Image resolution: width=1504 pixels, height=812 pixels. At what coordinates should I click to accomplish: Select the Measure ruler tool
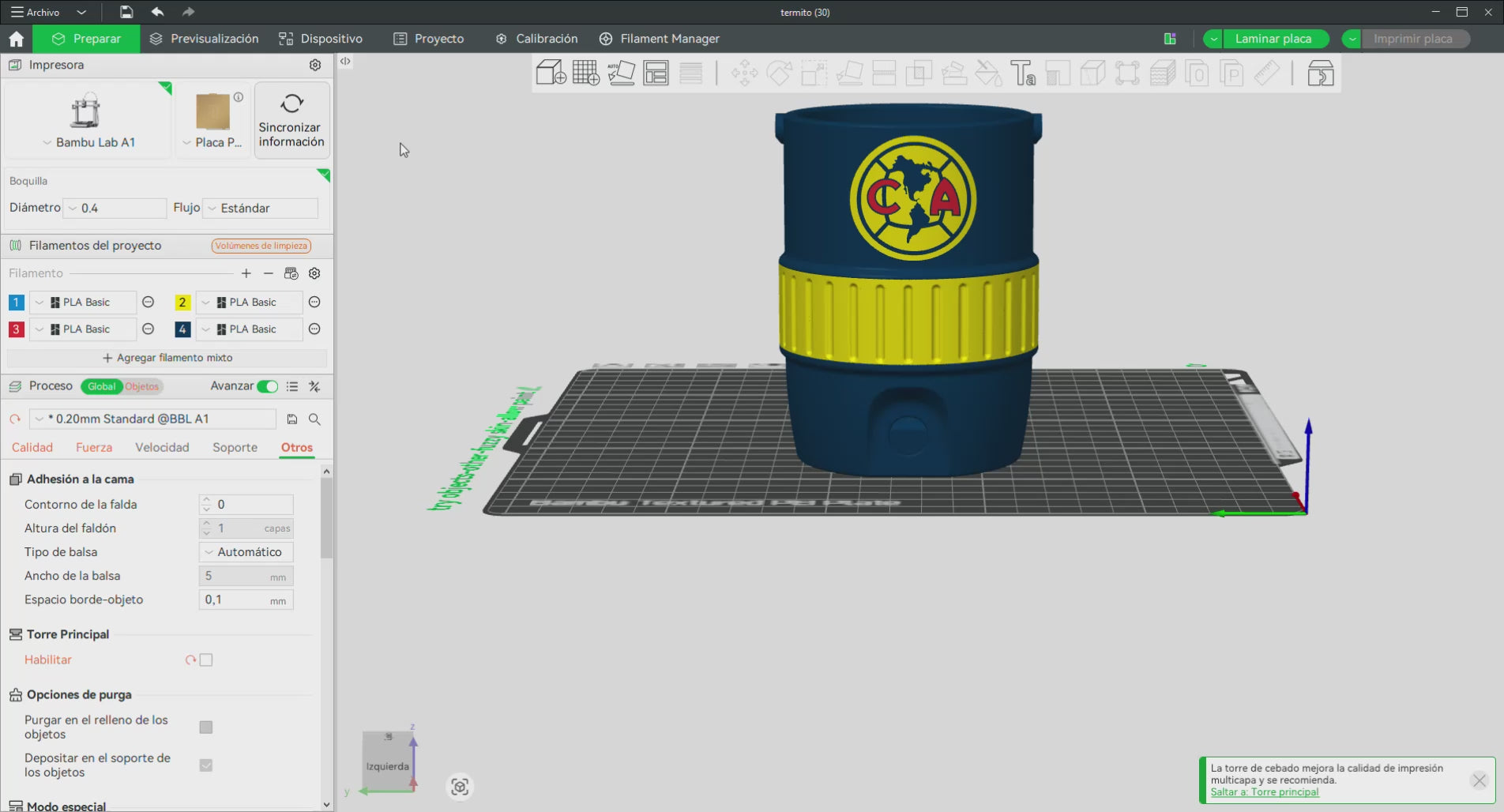[1267, 73]
